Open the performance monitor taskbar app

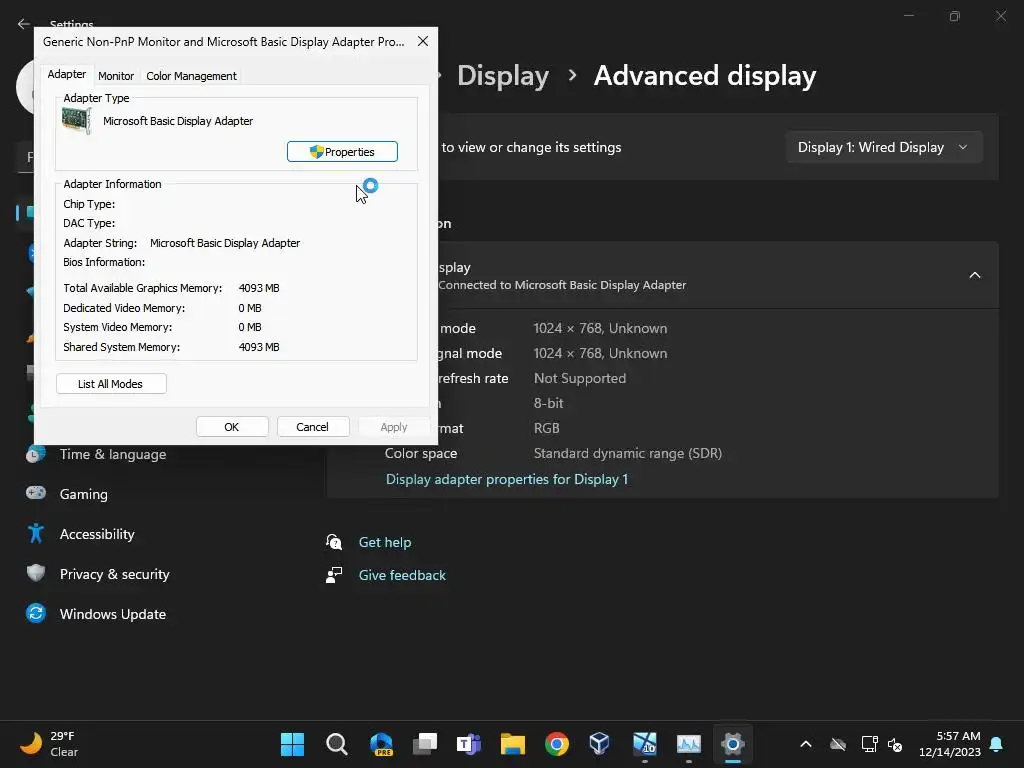coord(688,744)
